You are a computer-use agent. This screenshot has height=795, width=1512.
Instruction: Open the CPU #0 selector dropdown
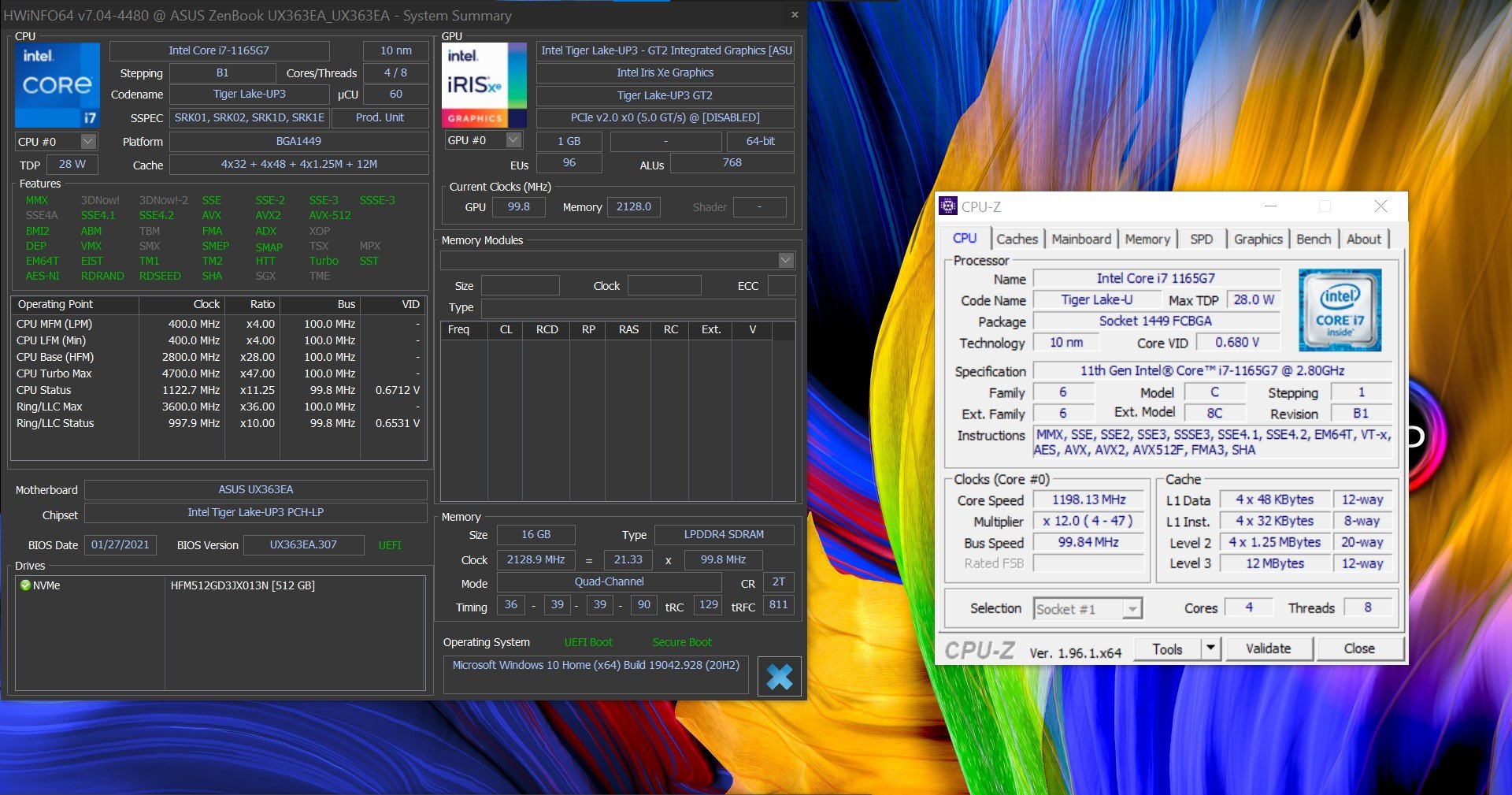tap(88, 142)
